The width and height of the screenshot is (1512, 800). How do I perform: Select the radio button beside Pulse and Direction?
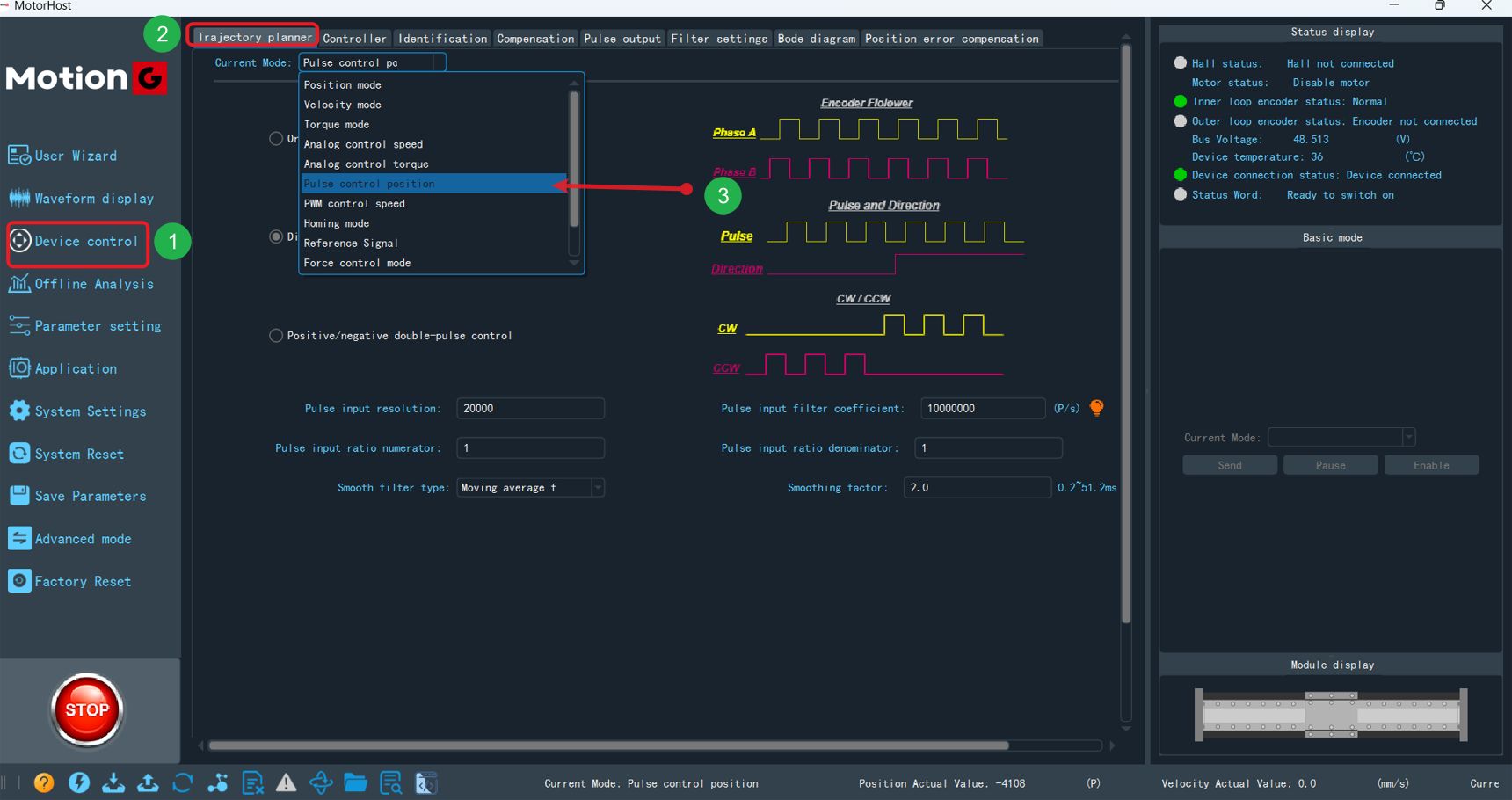276,236
